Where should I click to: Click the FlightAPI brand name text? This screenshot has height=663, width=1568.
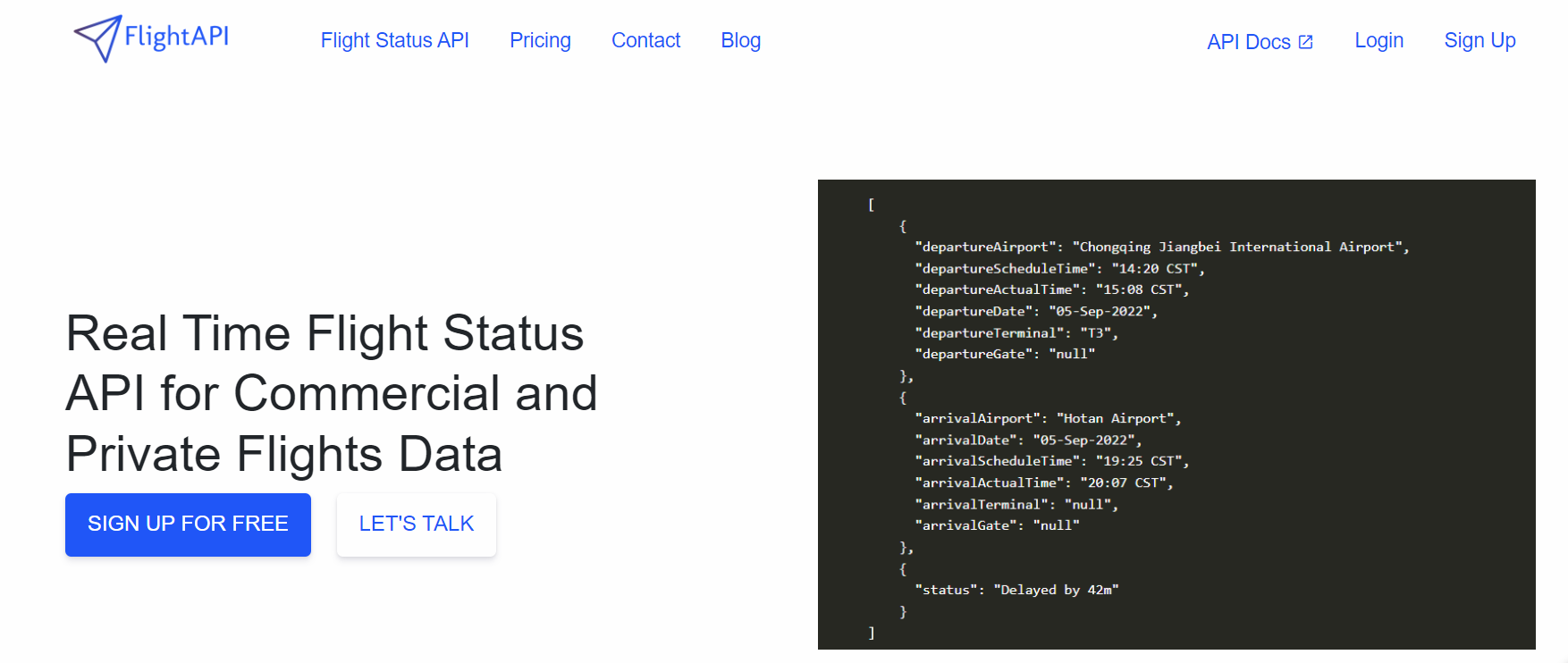[x=177, y=37]
